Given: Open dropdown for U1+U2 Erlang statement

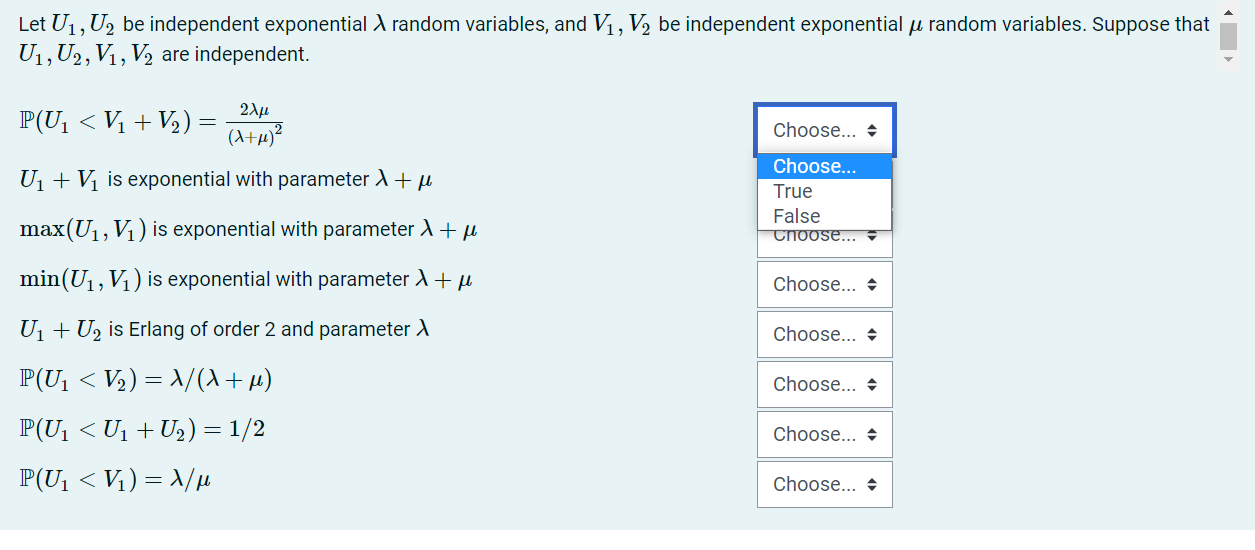Looking at the screenshot, I should [825, 334].
